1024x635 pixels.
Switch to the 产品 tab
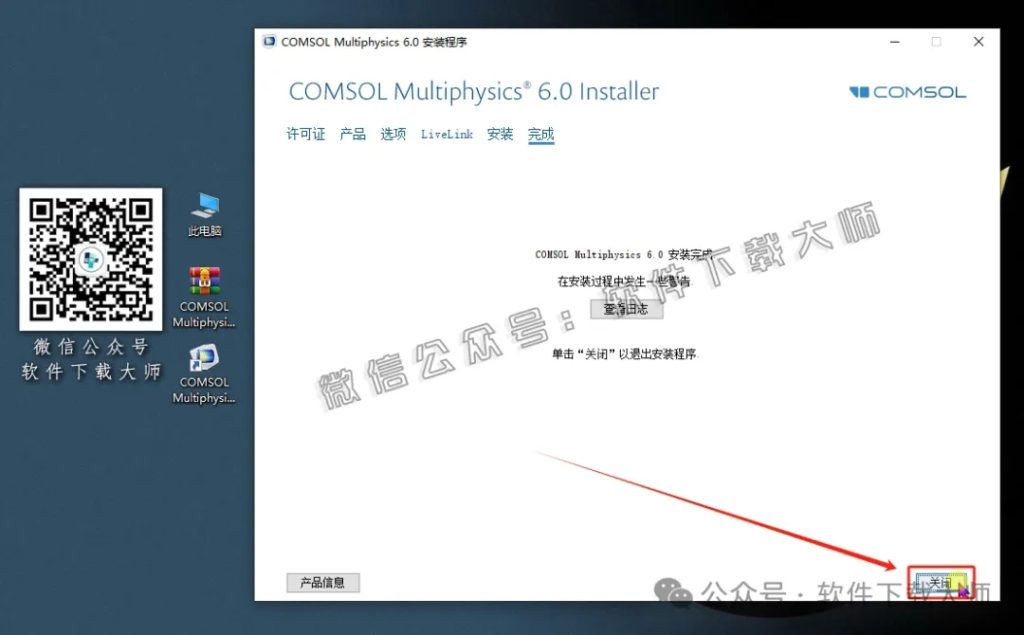pyautogui.click(x=351, y=134)
